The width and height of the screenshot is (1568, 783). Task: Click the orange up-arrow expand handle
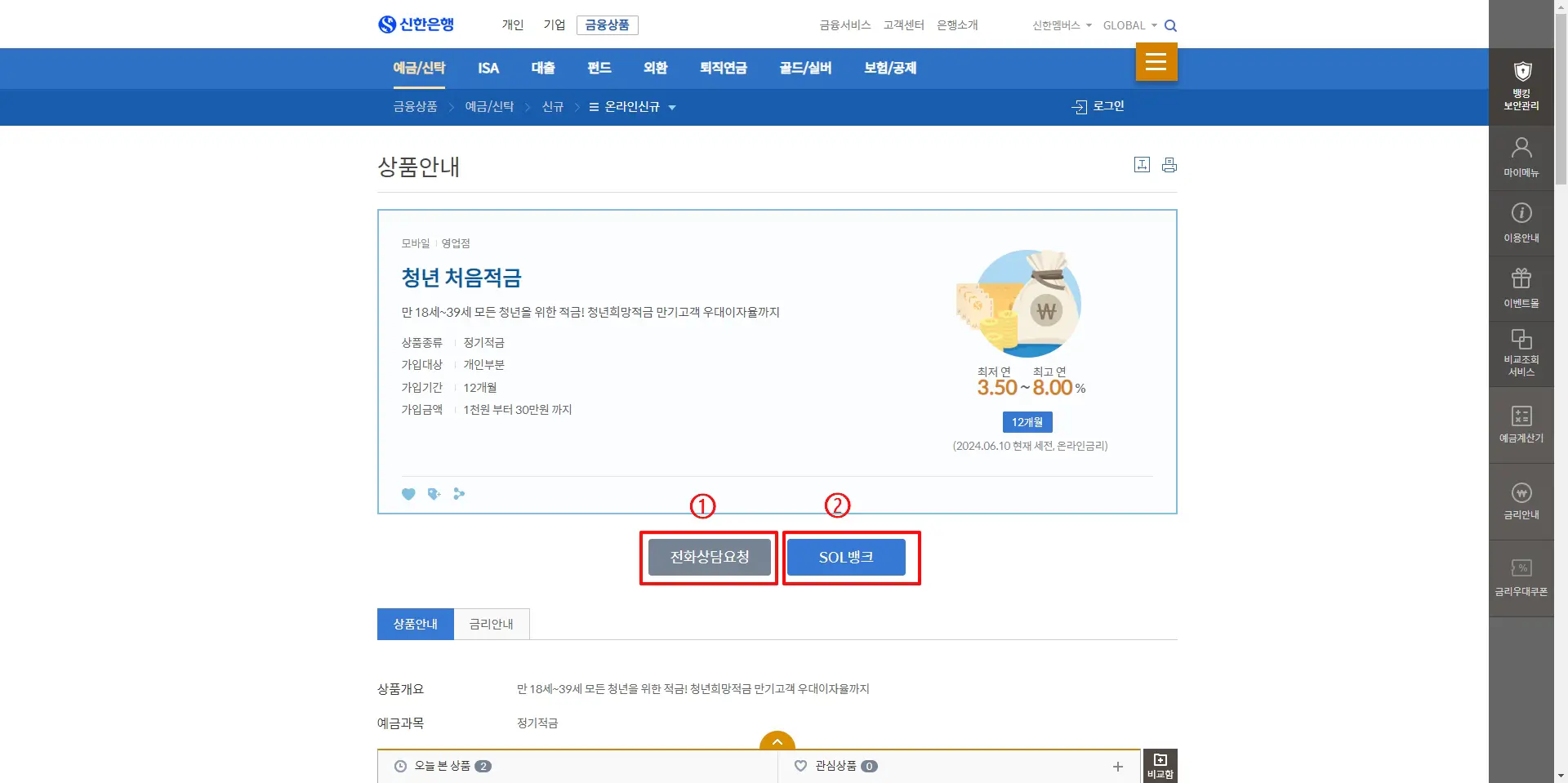coord(777,741)
